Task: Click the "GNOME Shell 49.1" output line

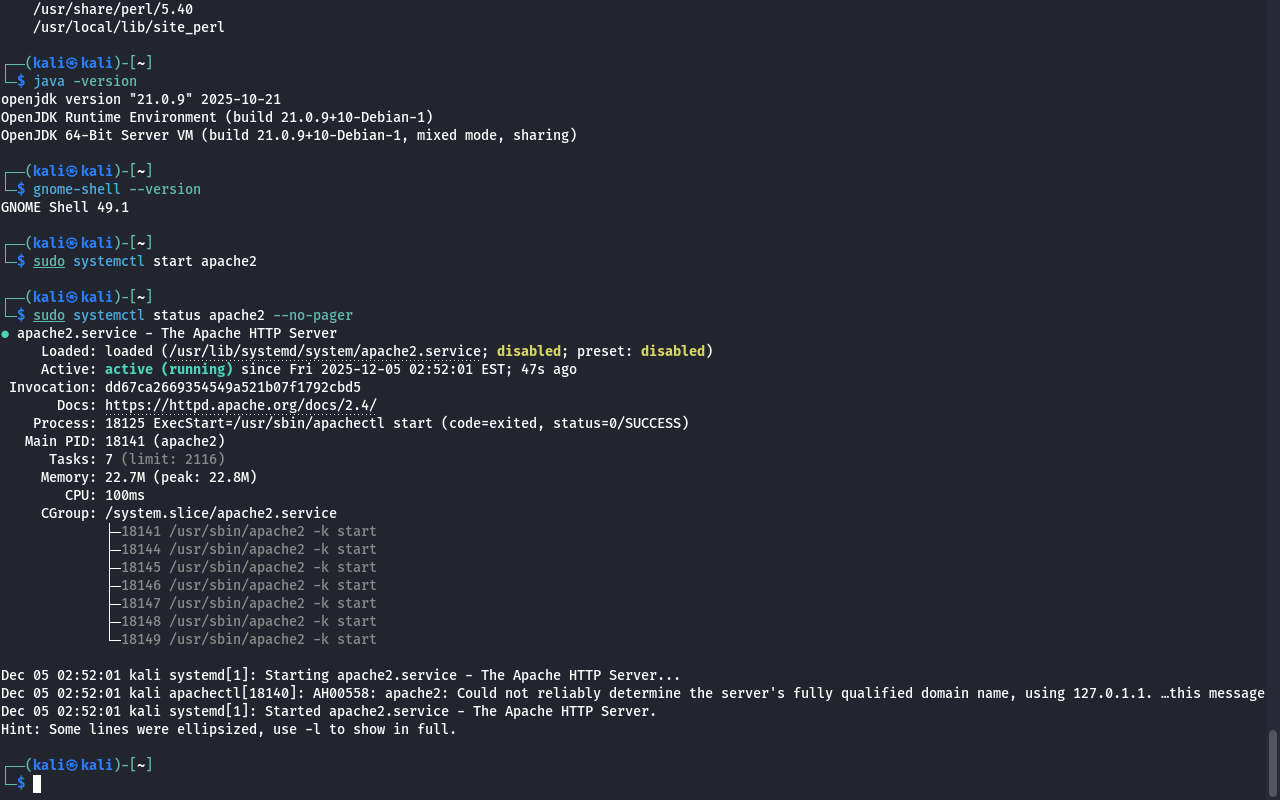Action: 65,207
